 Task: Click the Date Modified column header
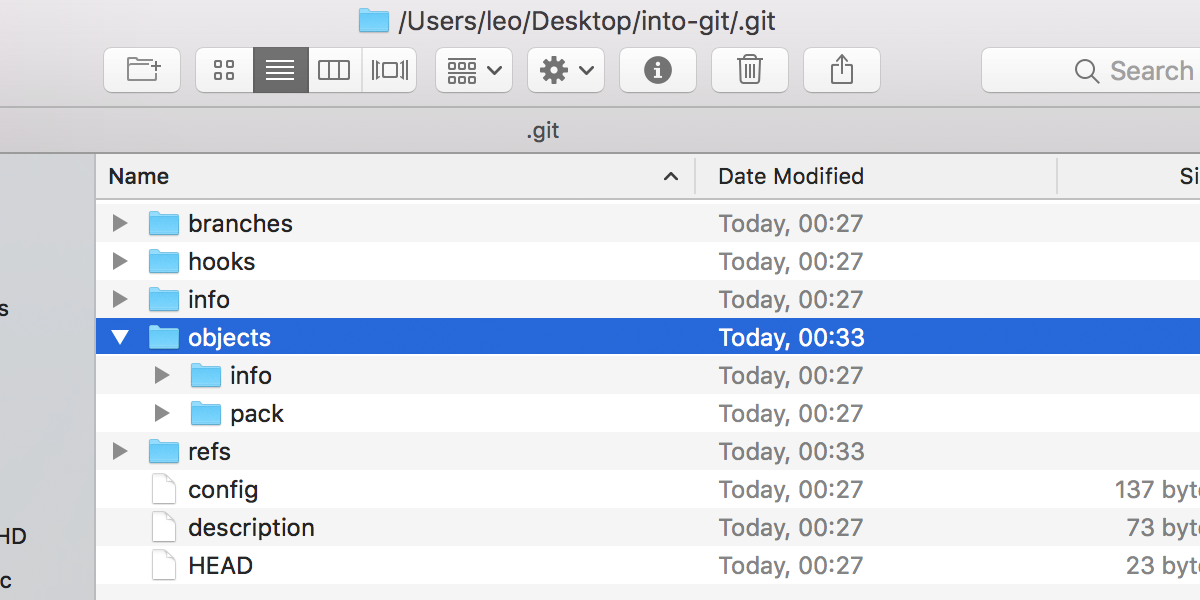790,176
